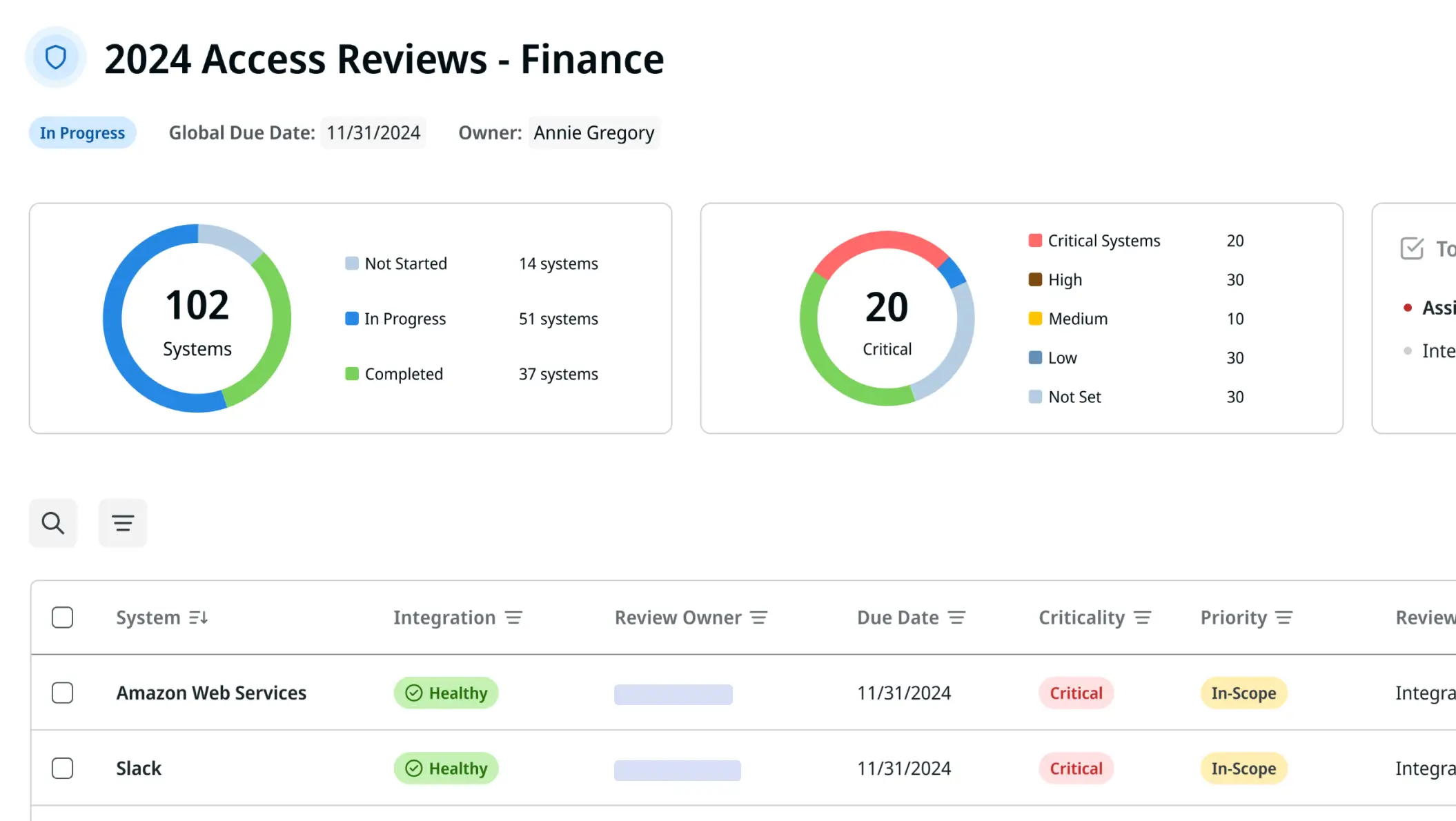Check the Slack row checkbox
1456x821 pixels.
tap(62, 769)
